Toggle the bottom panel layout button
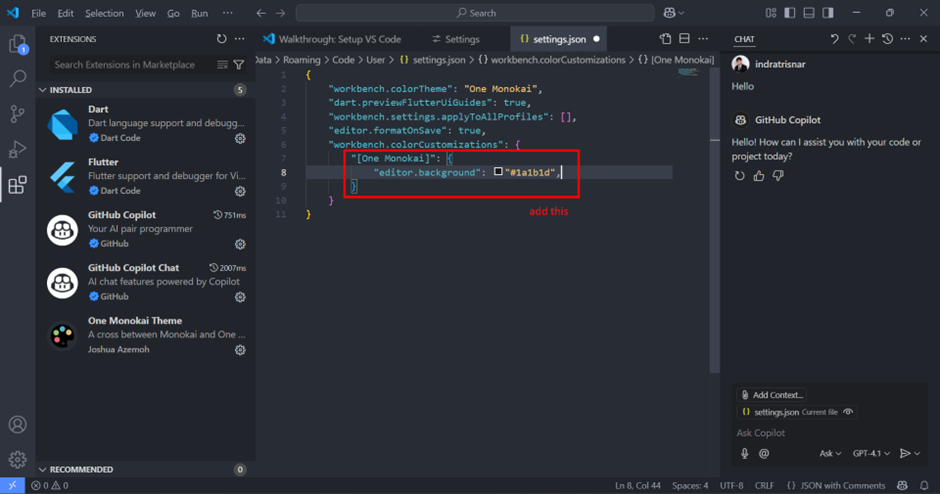 (x=809, y=13)
